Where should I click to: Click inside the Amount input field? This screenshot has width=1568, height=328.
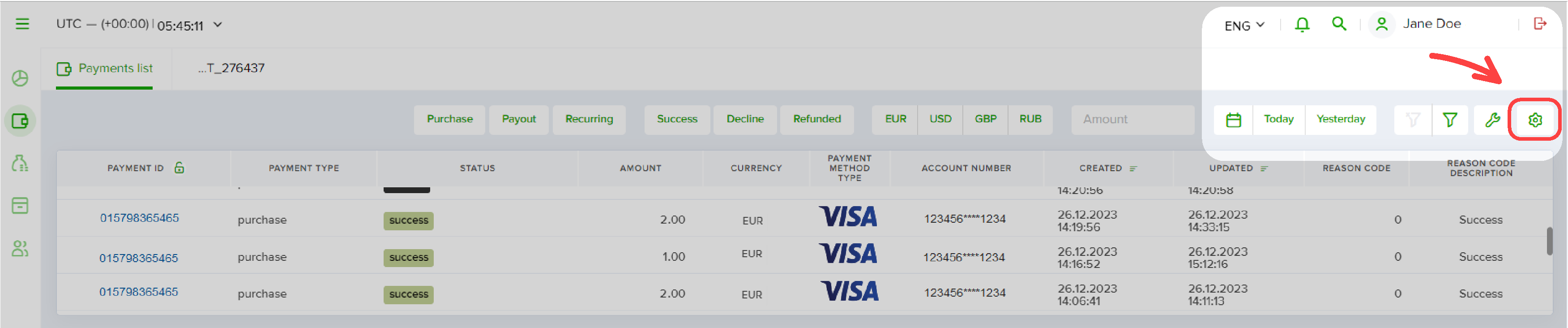pyautogui.click(x=1132, y=120)
